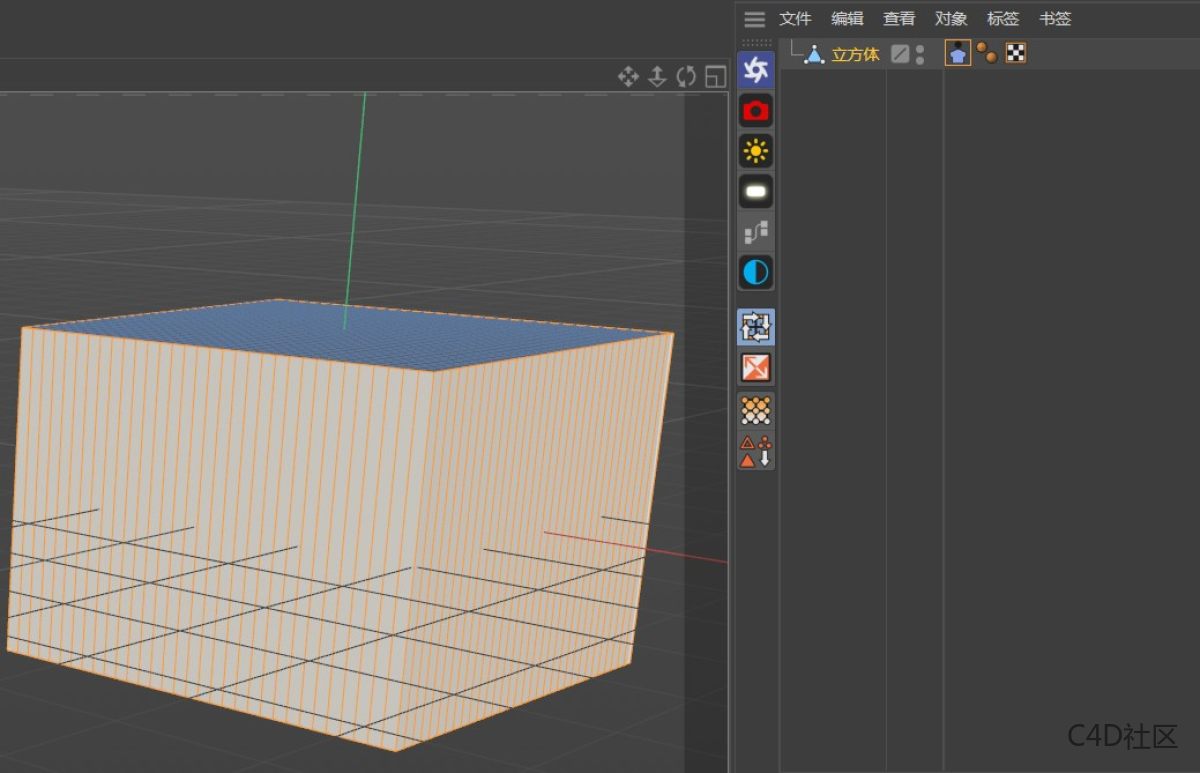Click the camera filter icon in the sidebar

pyautogui.click(x=755, y=110)
